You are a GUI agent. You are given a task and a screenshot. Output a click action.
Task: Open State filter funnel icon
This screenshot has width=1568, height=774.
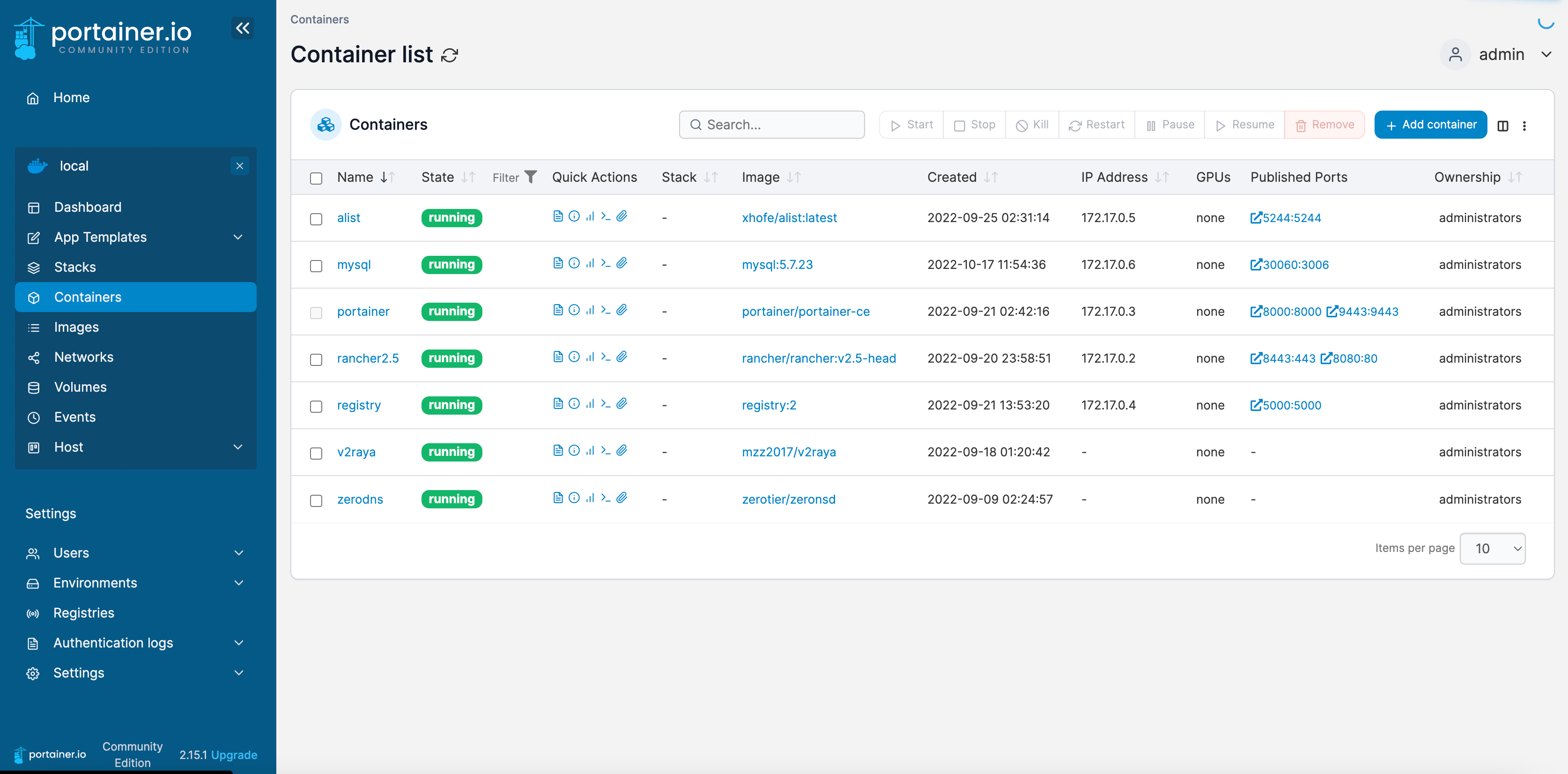[x=531, y=177]
